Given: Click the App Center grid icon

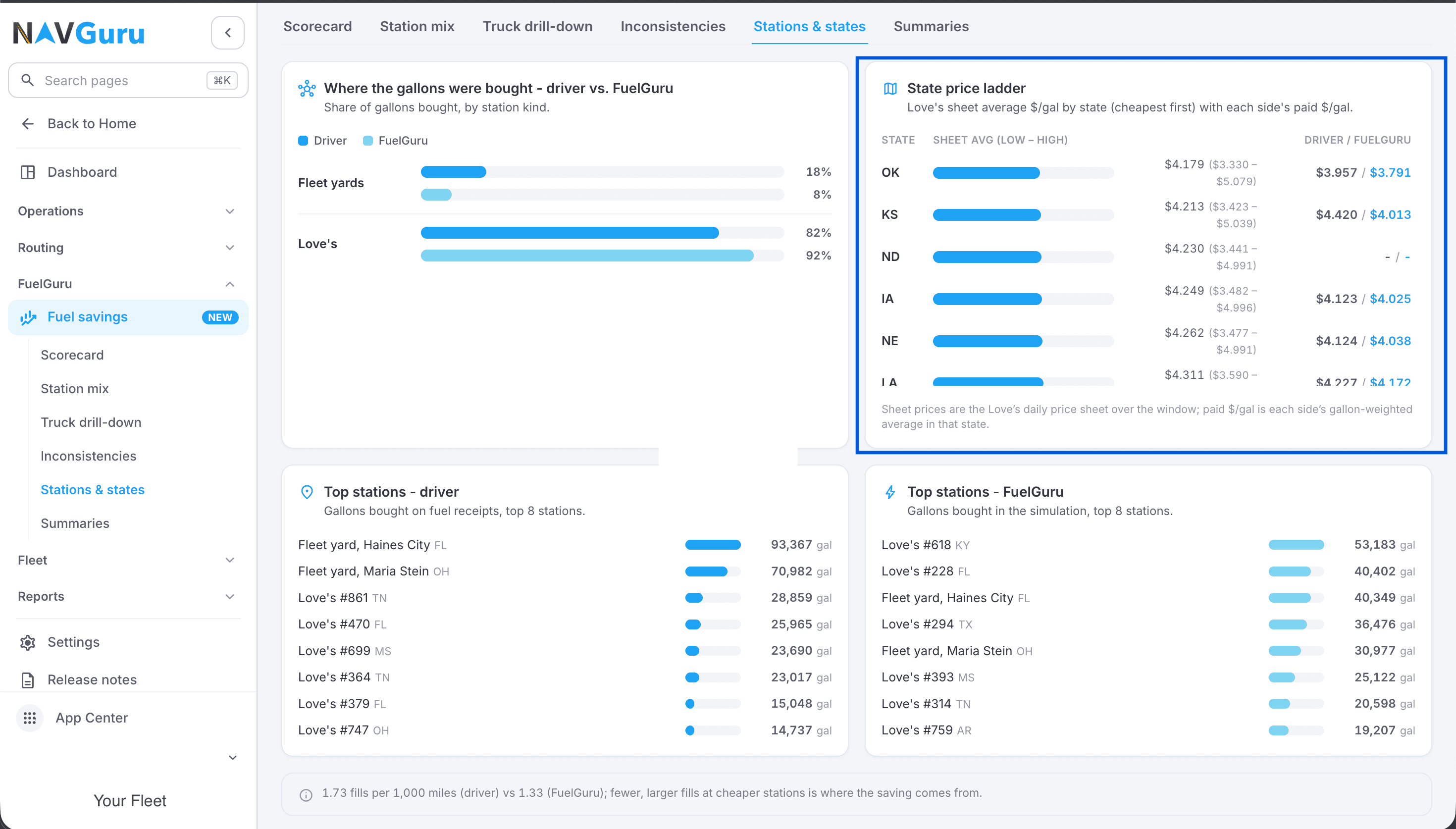Looking at the screenshot, I should point(30,718).
